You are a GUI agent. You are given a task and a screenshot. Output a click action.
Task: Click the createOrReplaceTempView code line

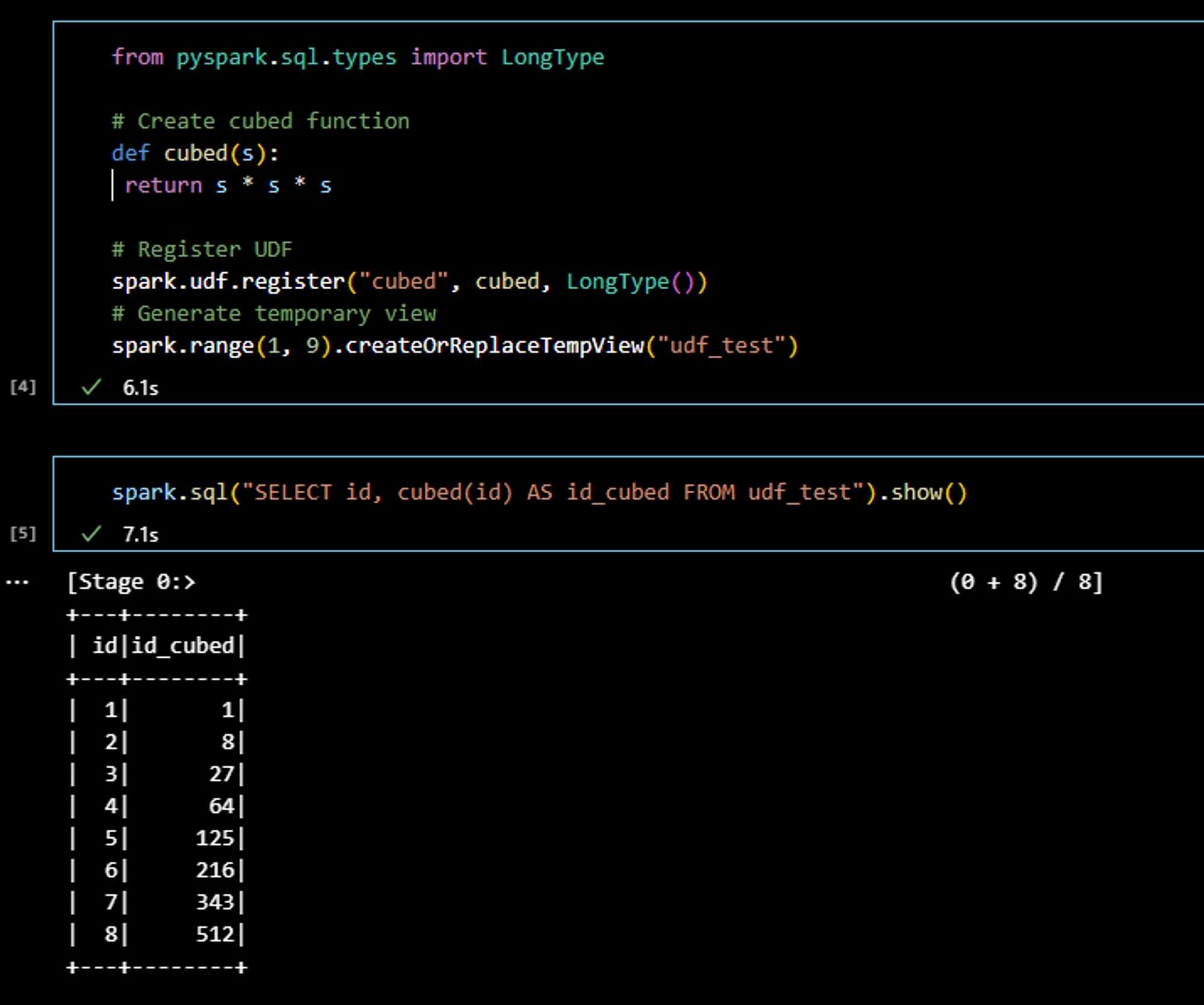(x=455, y=346)
